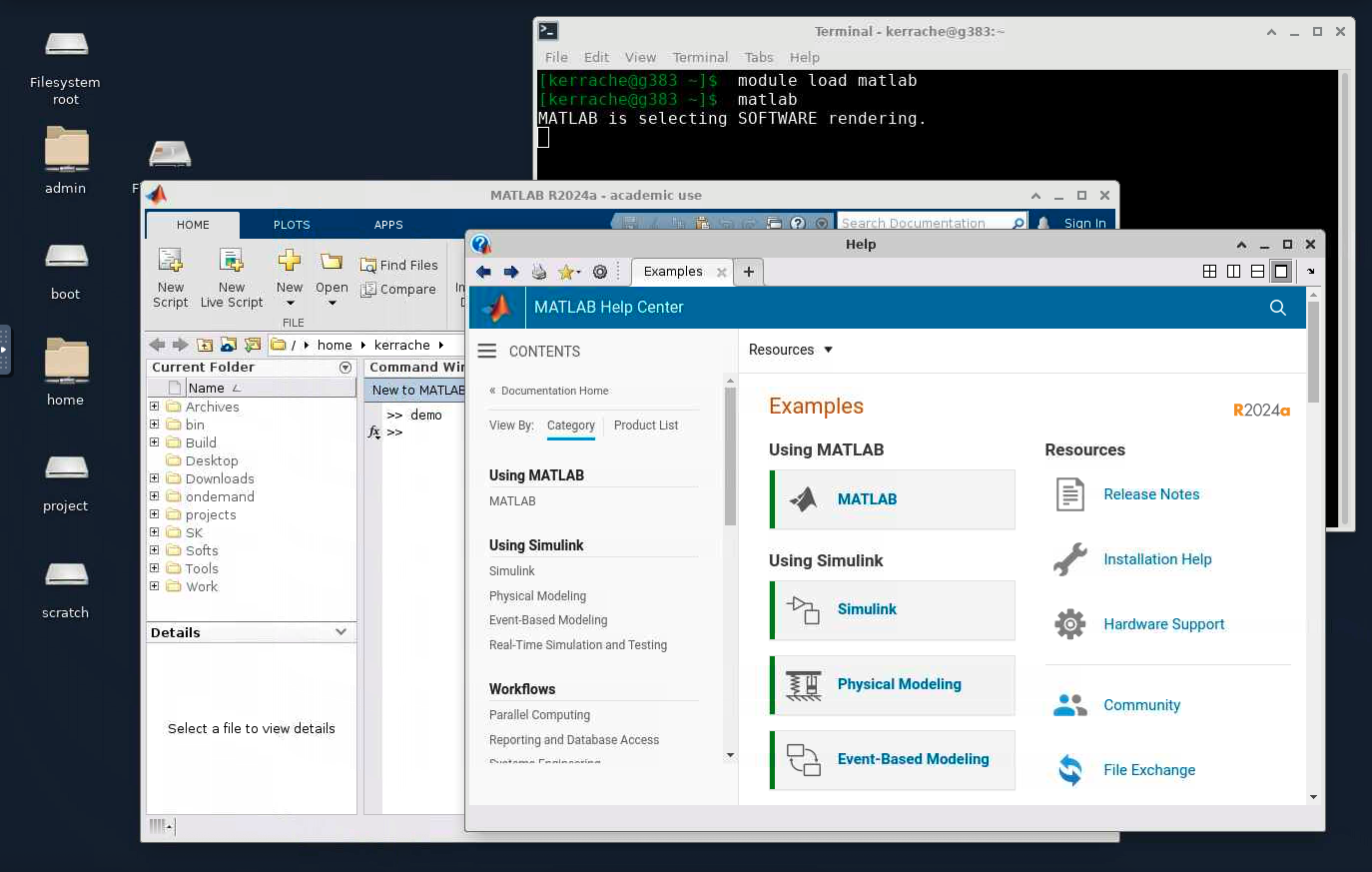Switch view to Product List
The width and height of the screenshot is (1372, 872).
coord(646,425)
